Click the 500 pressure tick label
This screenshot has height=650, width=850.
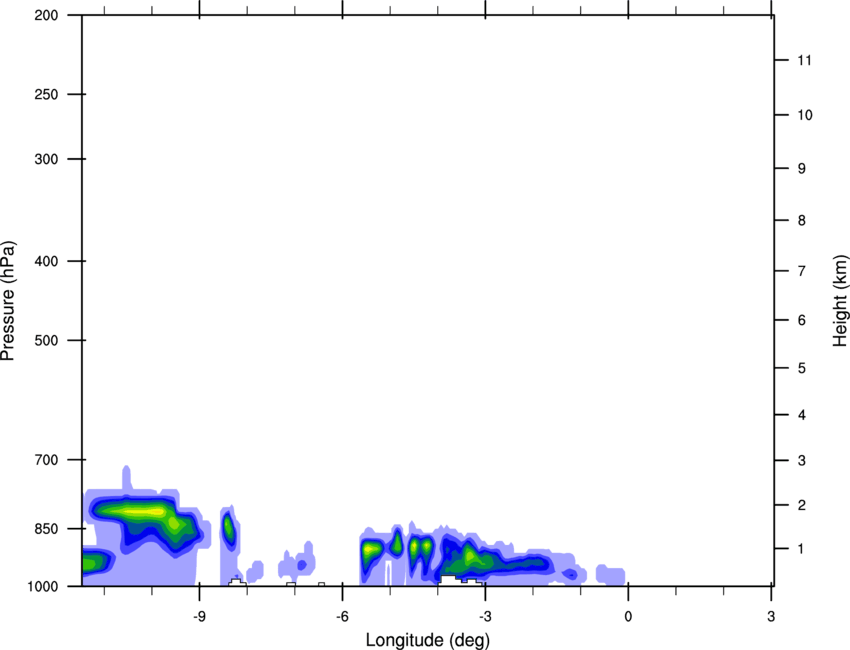46,340
